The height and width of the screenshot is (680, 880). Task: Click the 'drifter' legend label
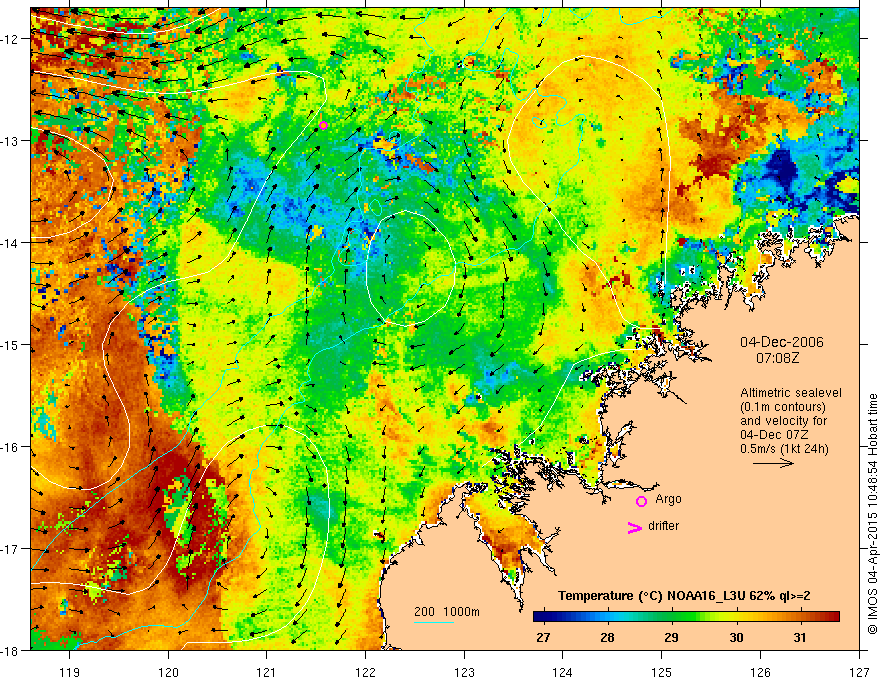[663, 526]
